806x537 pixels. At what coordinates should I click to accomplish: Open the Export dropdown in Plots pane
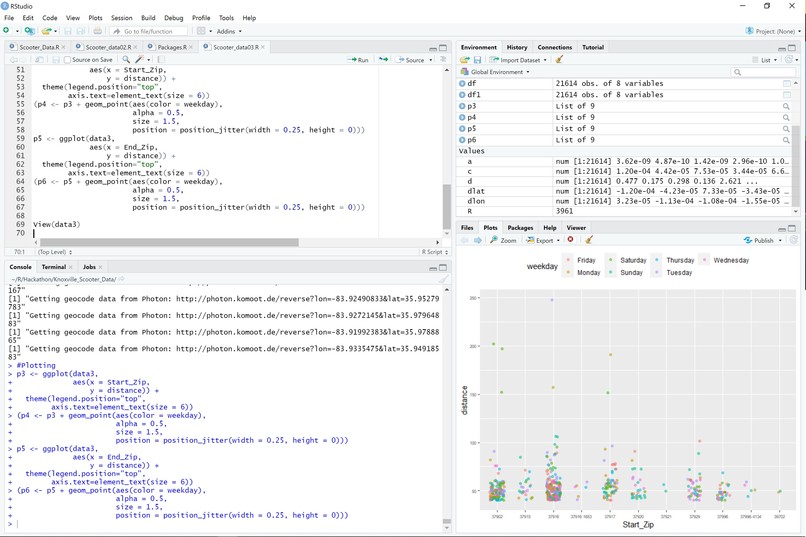coord(543,240)
